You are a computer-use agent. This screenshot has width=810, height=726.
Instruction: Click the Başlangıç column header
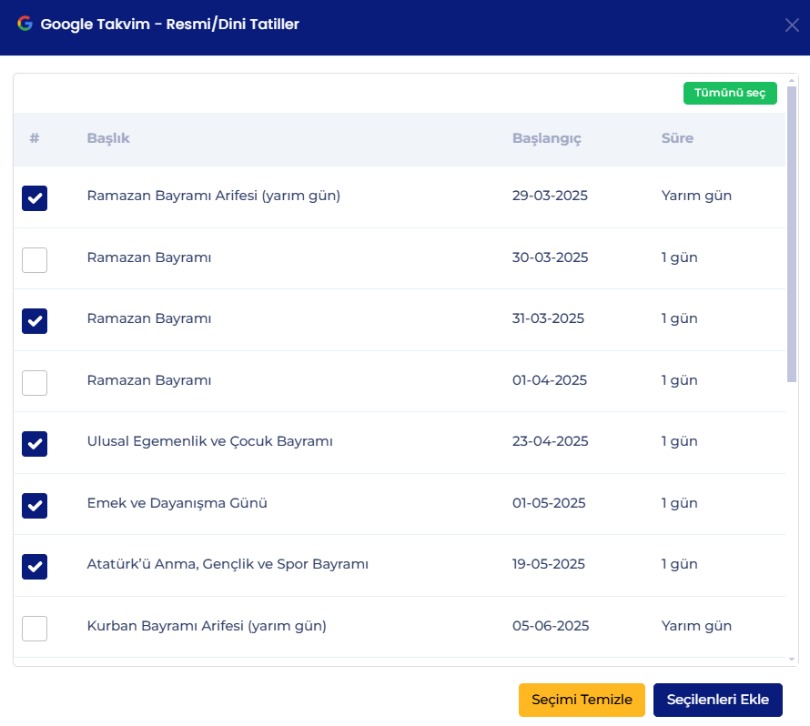546,138
